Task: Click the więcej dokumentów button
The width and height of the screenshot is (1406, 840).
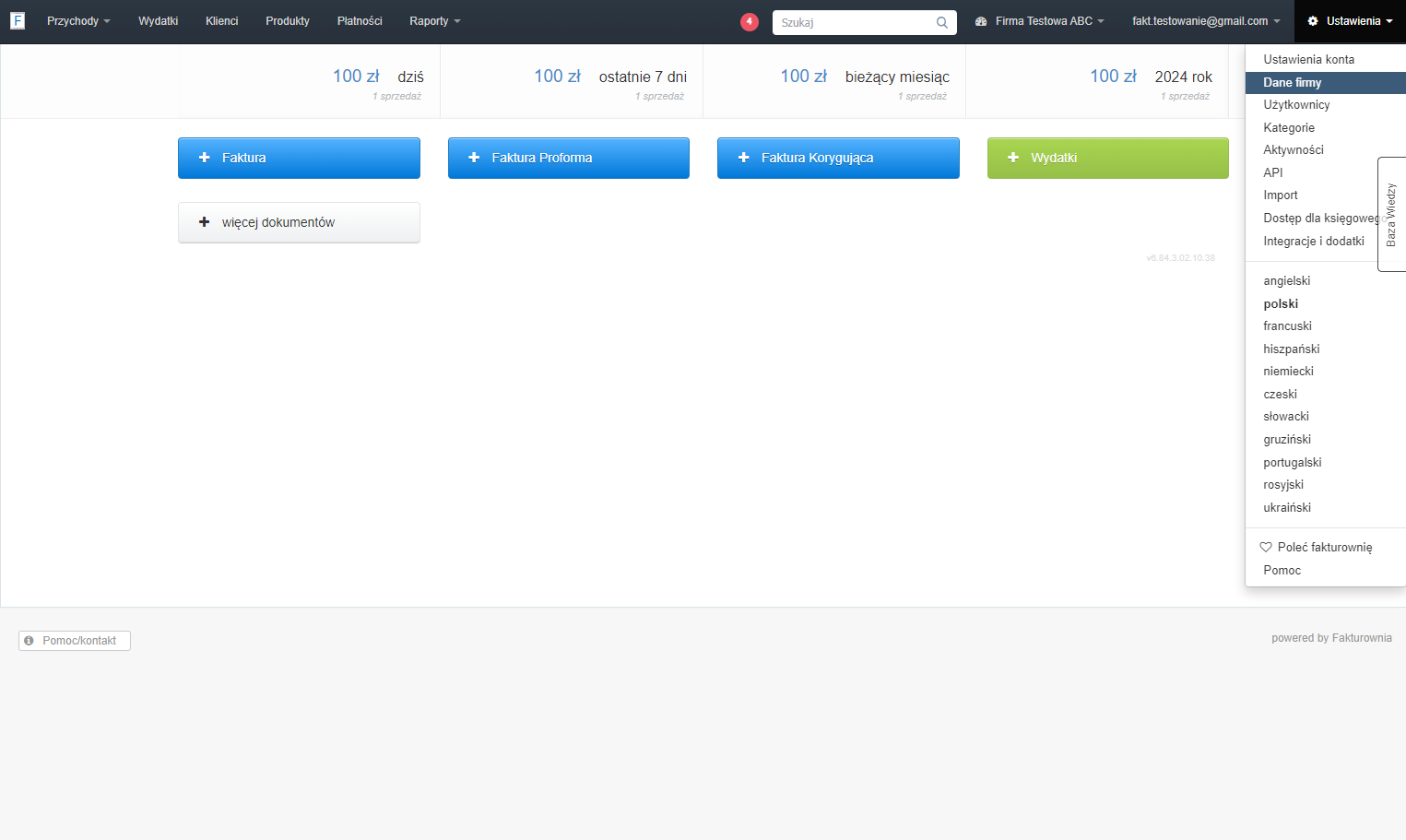Action: tap(299, 222)
